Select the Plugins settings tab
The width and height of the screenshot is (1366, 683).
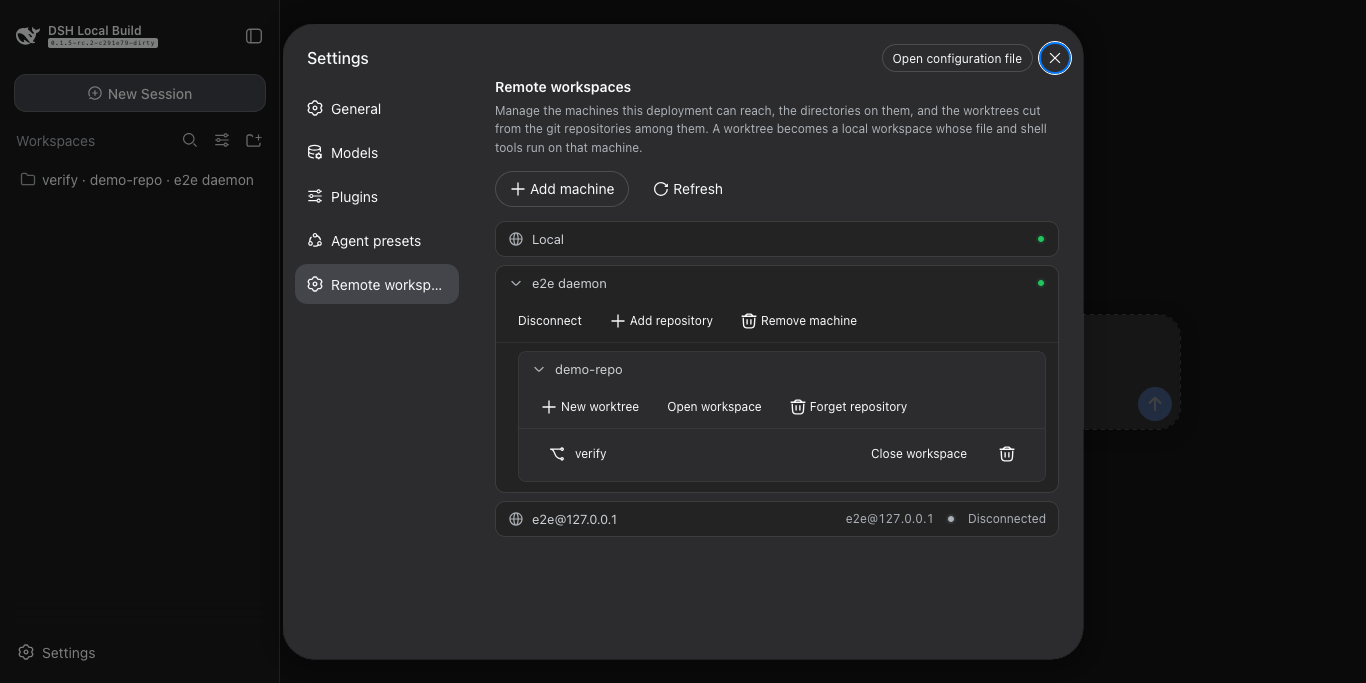(x=377, y=197)
